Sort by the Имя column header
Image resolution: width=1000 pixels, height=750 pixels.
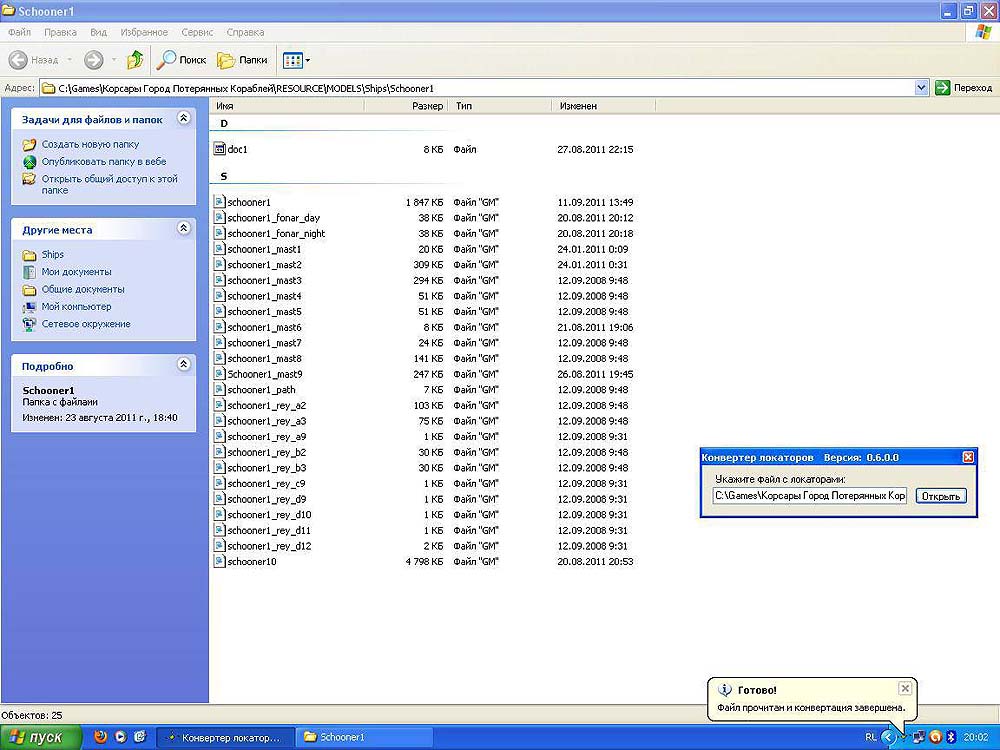pyautogui.click(x=287, y=106)
